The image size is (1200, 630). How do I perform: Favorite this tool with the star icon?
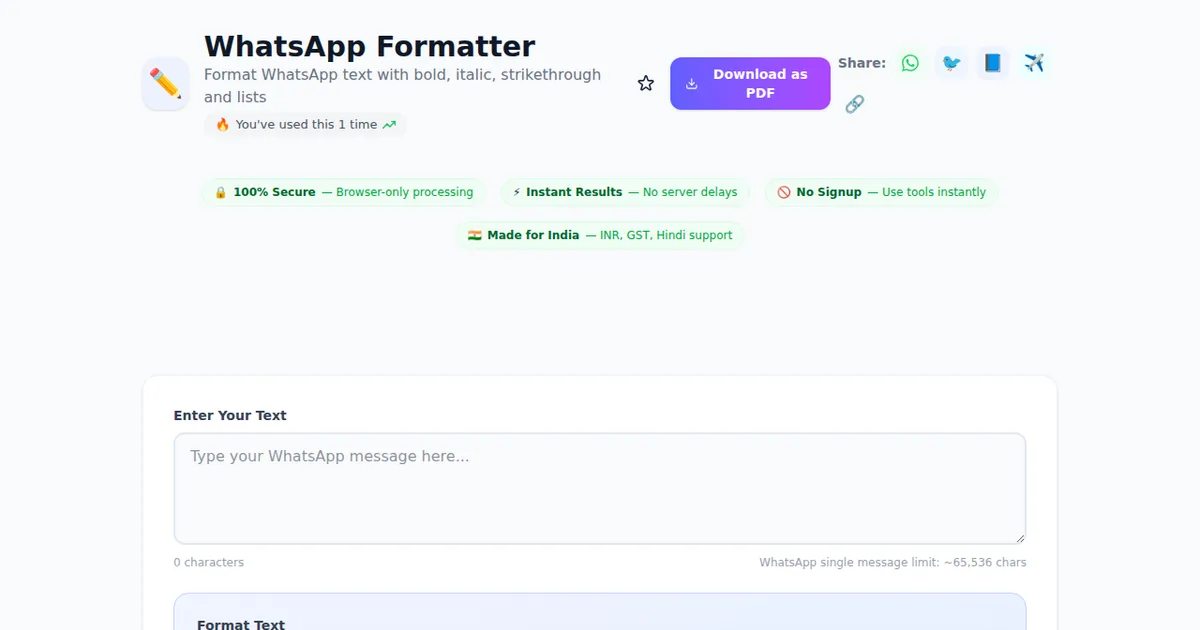coord(646,84)
